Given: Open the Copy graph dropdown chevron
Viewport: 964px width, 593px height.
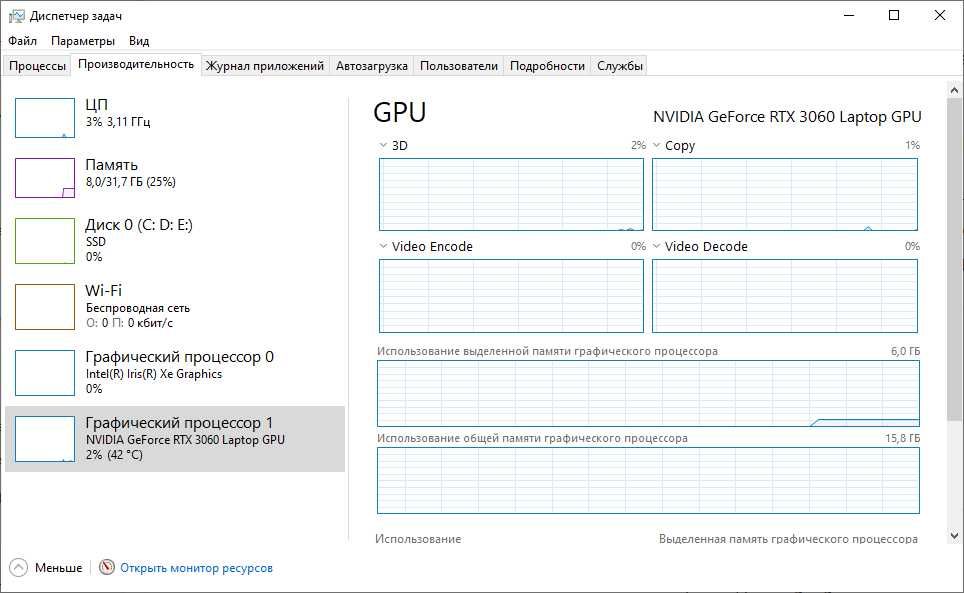Looking at the screenshot, I should 656,145.
